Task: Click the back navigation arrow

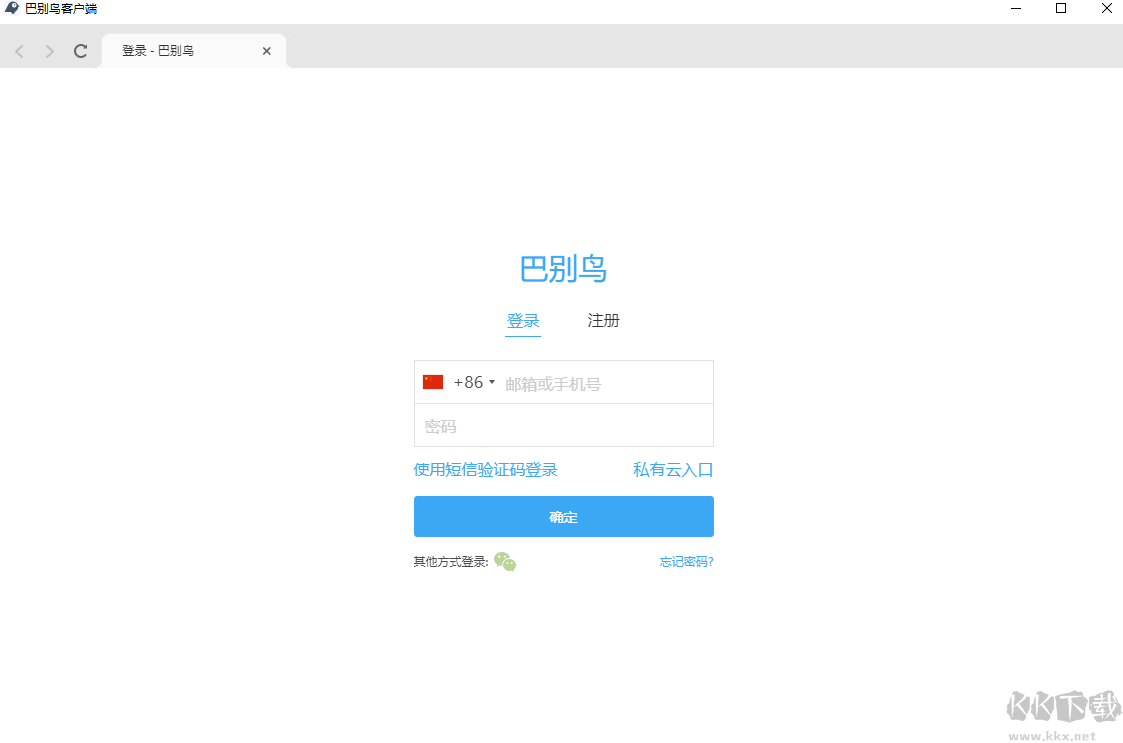Action: click(19, 50)
